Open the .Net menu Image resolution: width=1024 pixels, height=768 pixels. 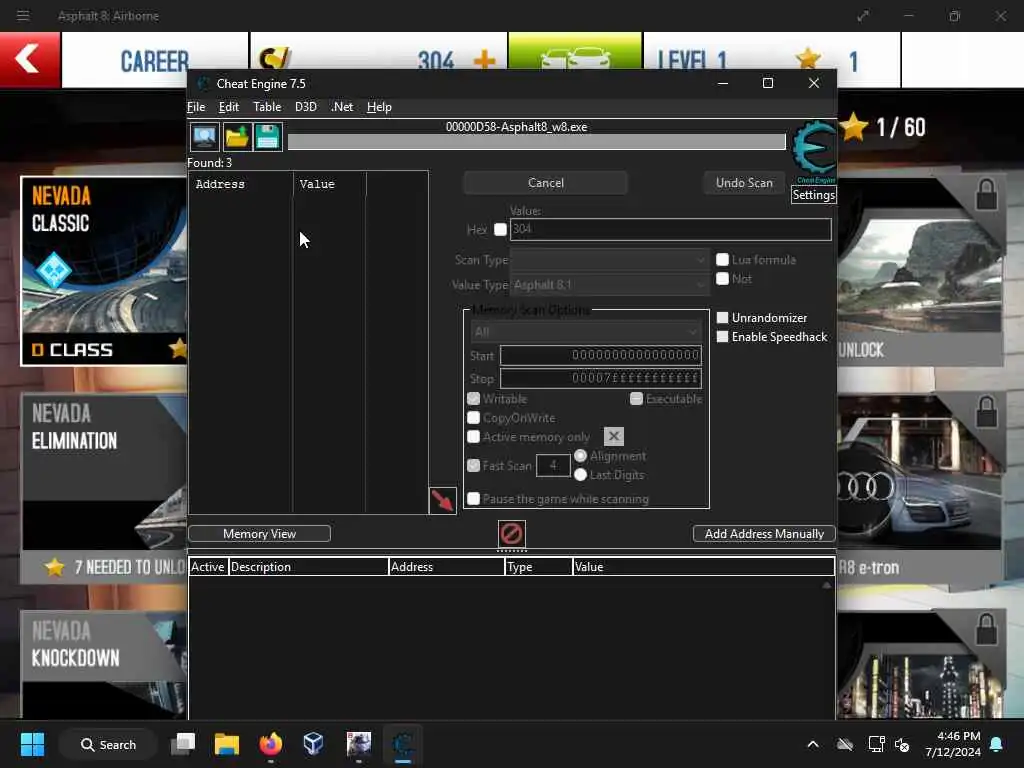pyautogui.click(x=342, y=107)
